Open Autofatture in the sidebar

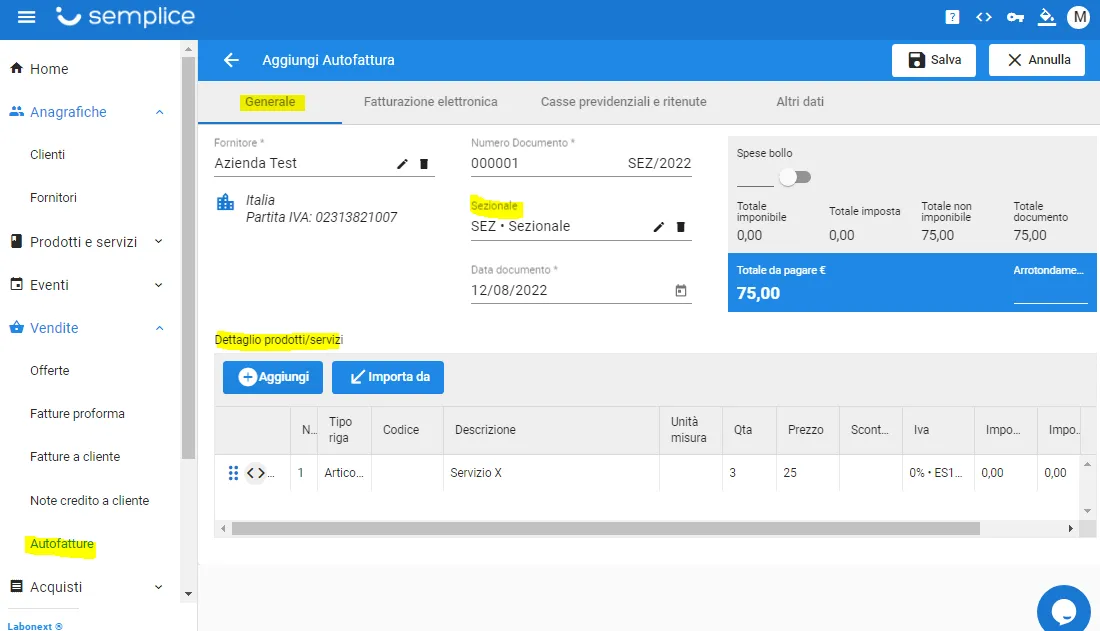coord(62,544)
